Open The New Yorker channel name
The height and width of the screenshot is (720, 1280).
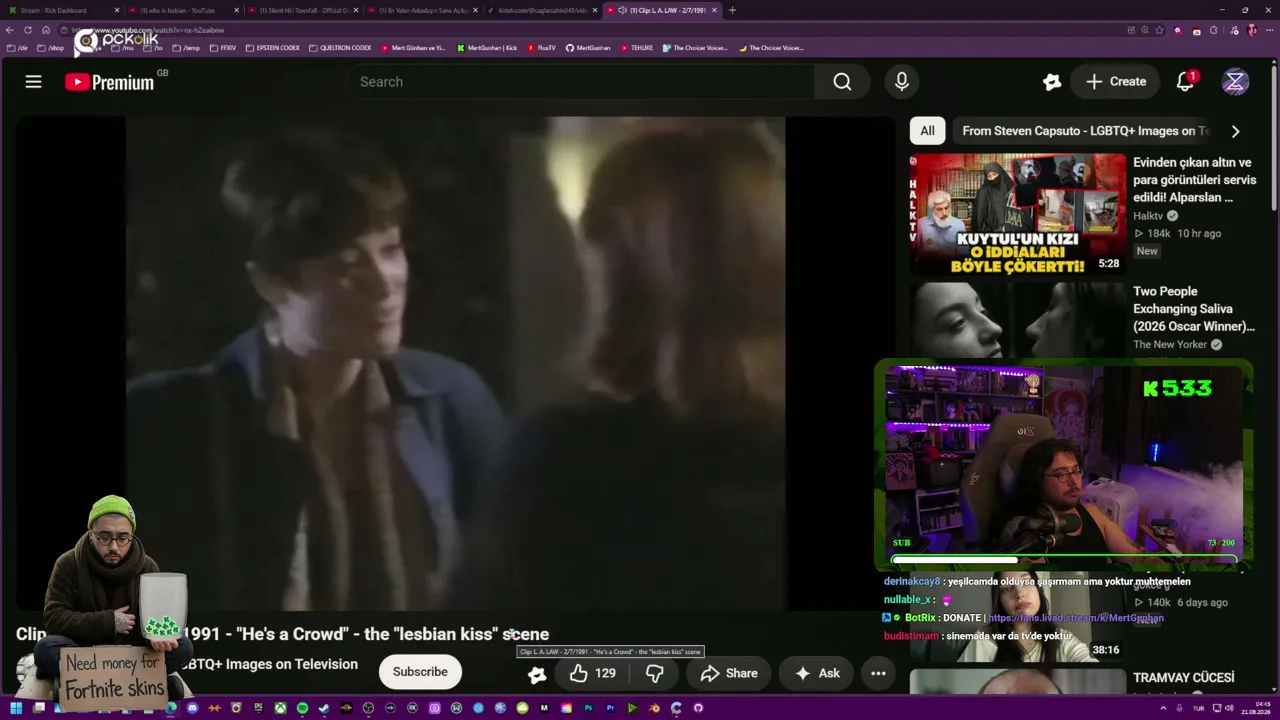click(x=1170, y=345)
